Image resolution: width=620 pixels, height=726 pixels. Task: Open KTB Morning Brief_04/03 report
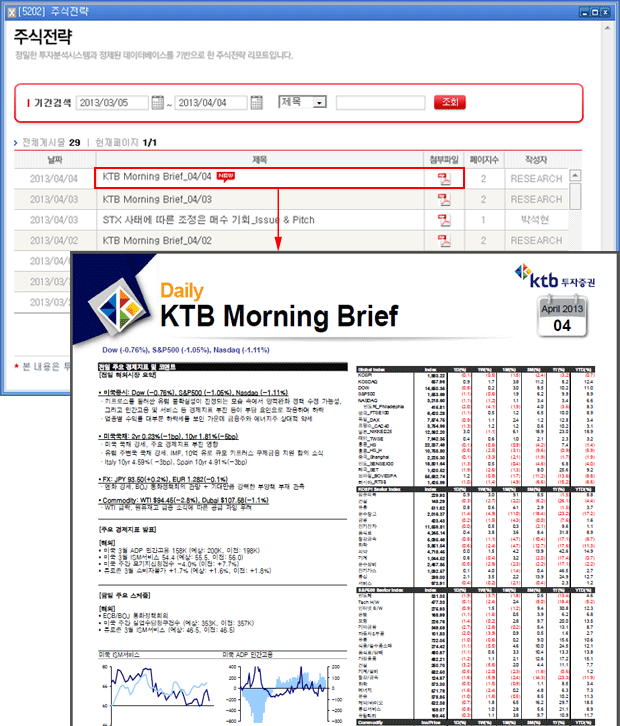tap(157, 200)
